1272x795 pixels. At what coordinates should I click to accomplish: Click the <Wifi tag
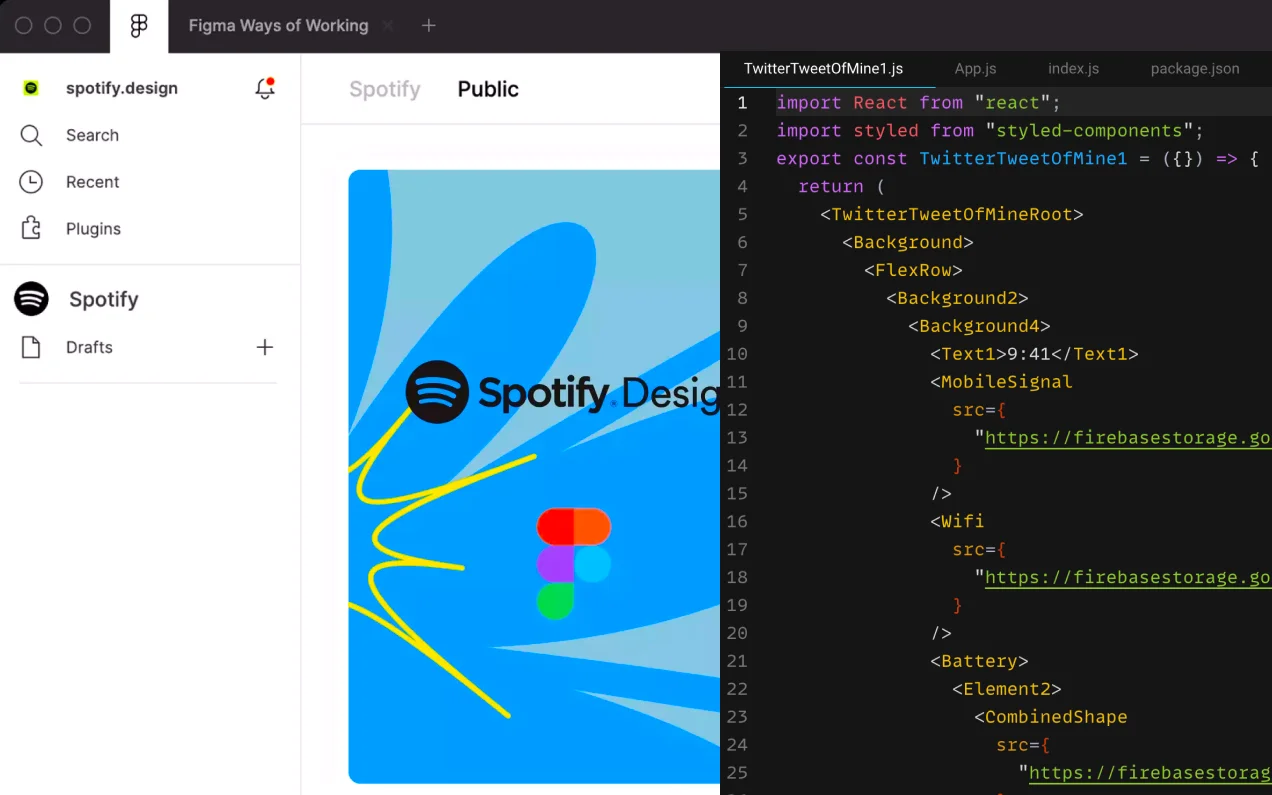[957, 521]
